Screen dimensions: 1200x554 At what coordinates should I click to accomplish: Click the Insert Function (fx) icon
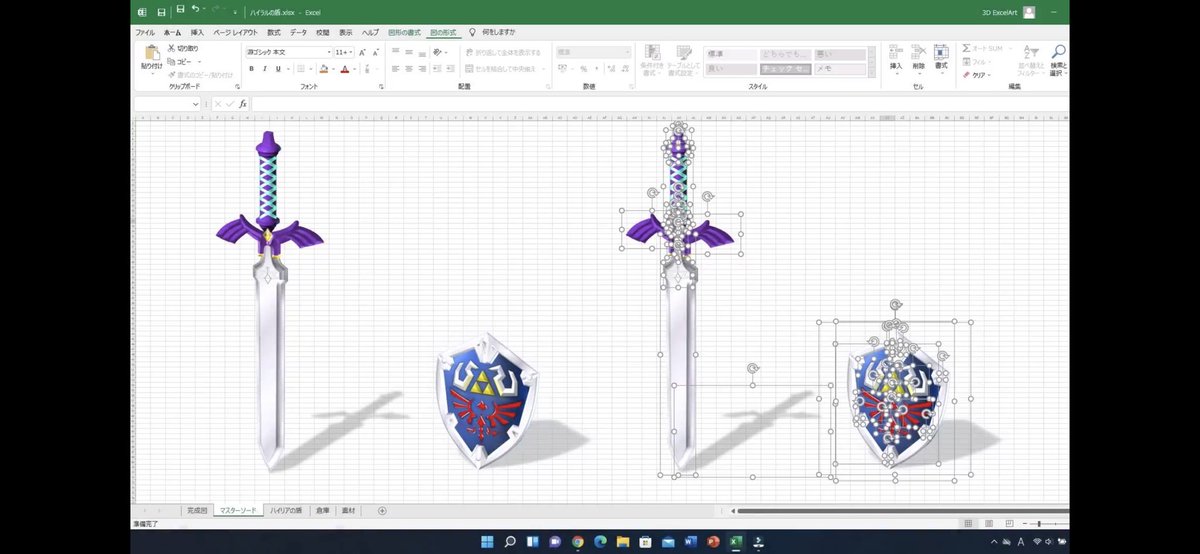242,104
